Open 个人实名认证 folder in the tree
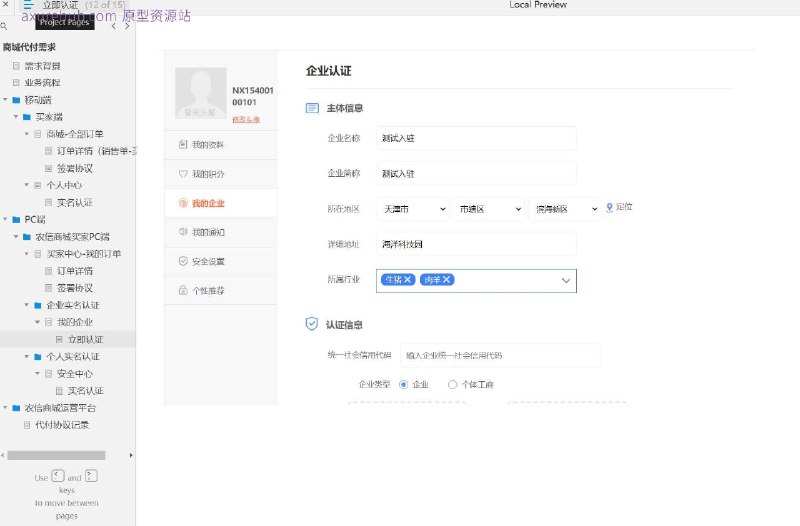800x526 pixels. coord(73,357)
